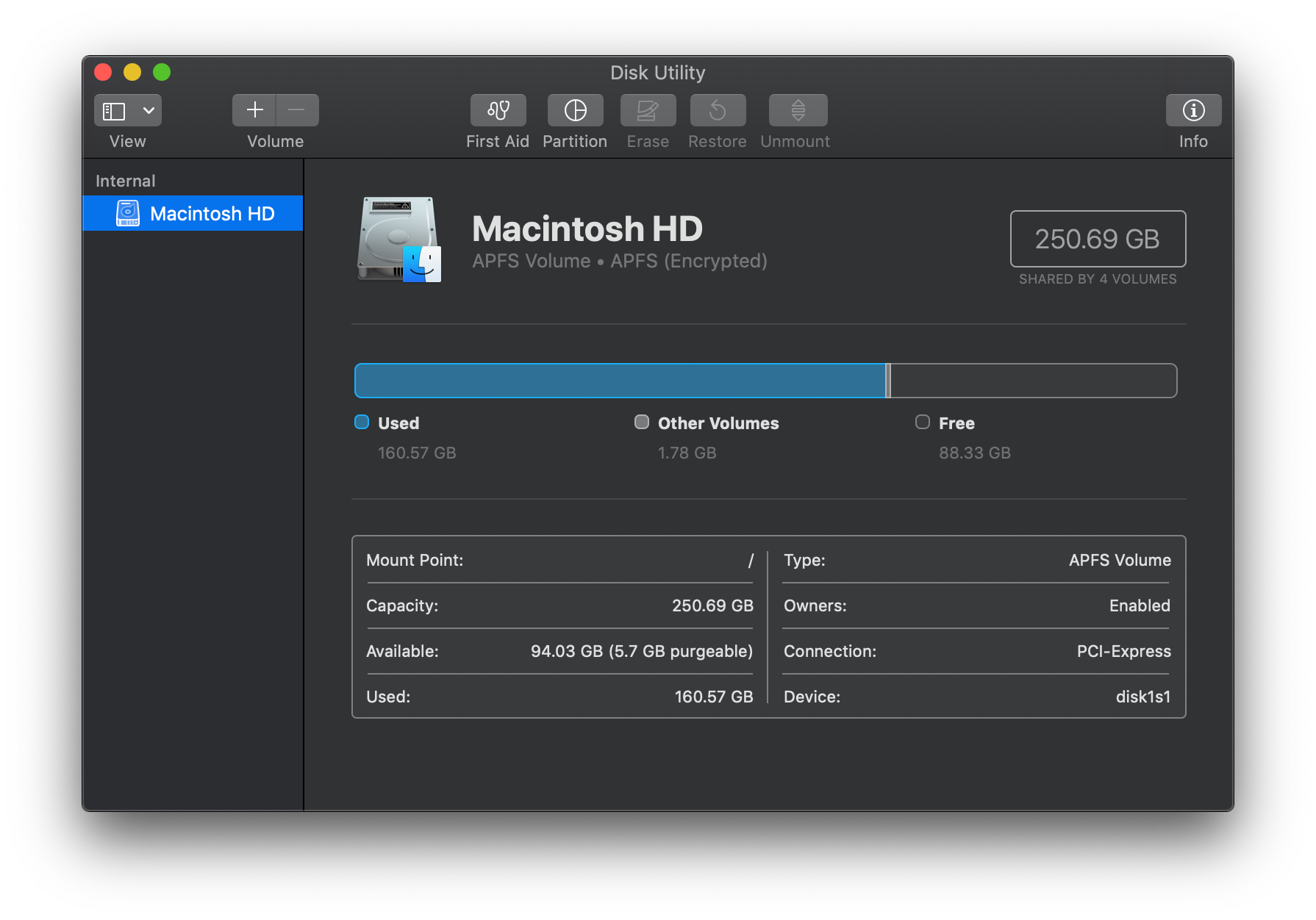Viewport: 1316px width, 920px height.
Task: Click the Capacity 250.69 GB table value
Action: 712,605
